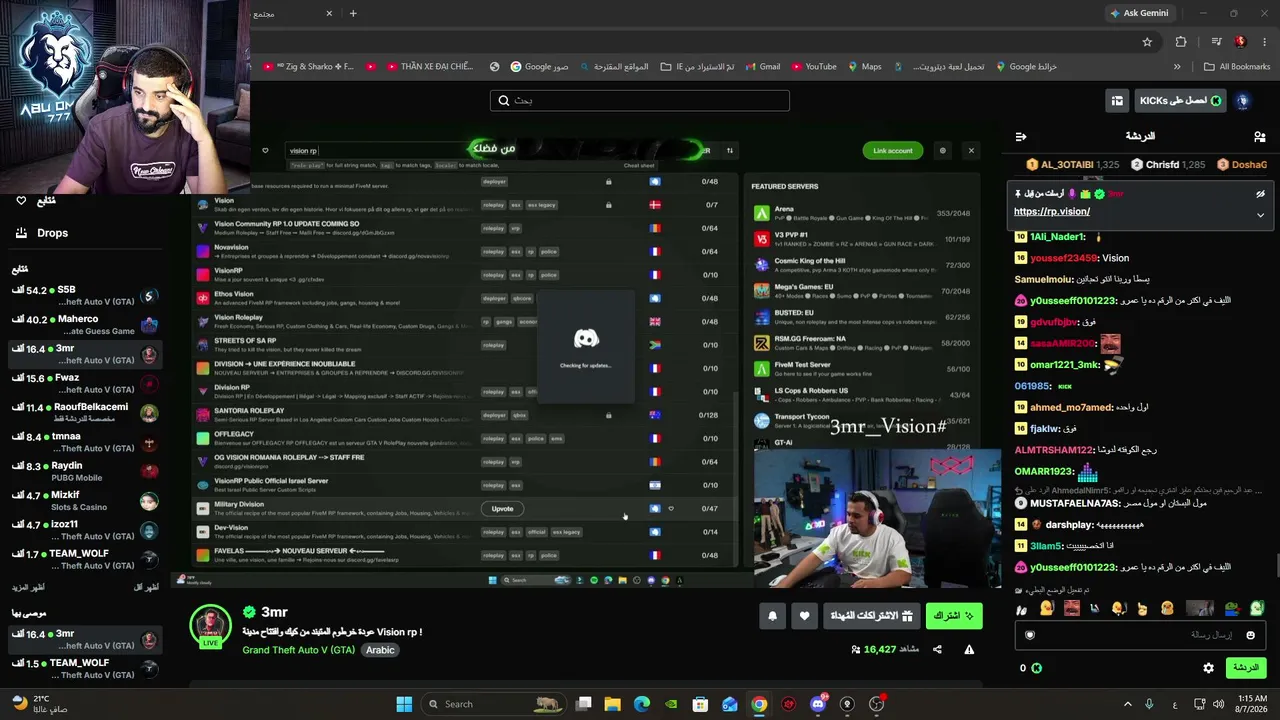The image size is (1280, 720).
Task: Open the Chrome media control icon
Action: (1216, 42)
